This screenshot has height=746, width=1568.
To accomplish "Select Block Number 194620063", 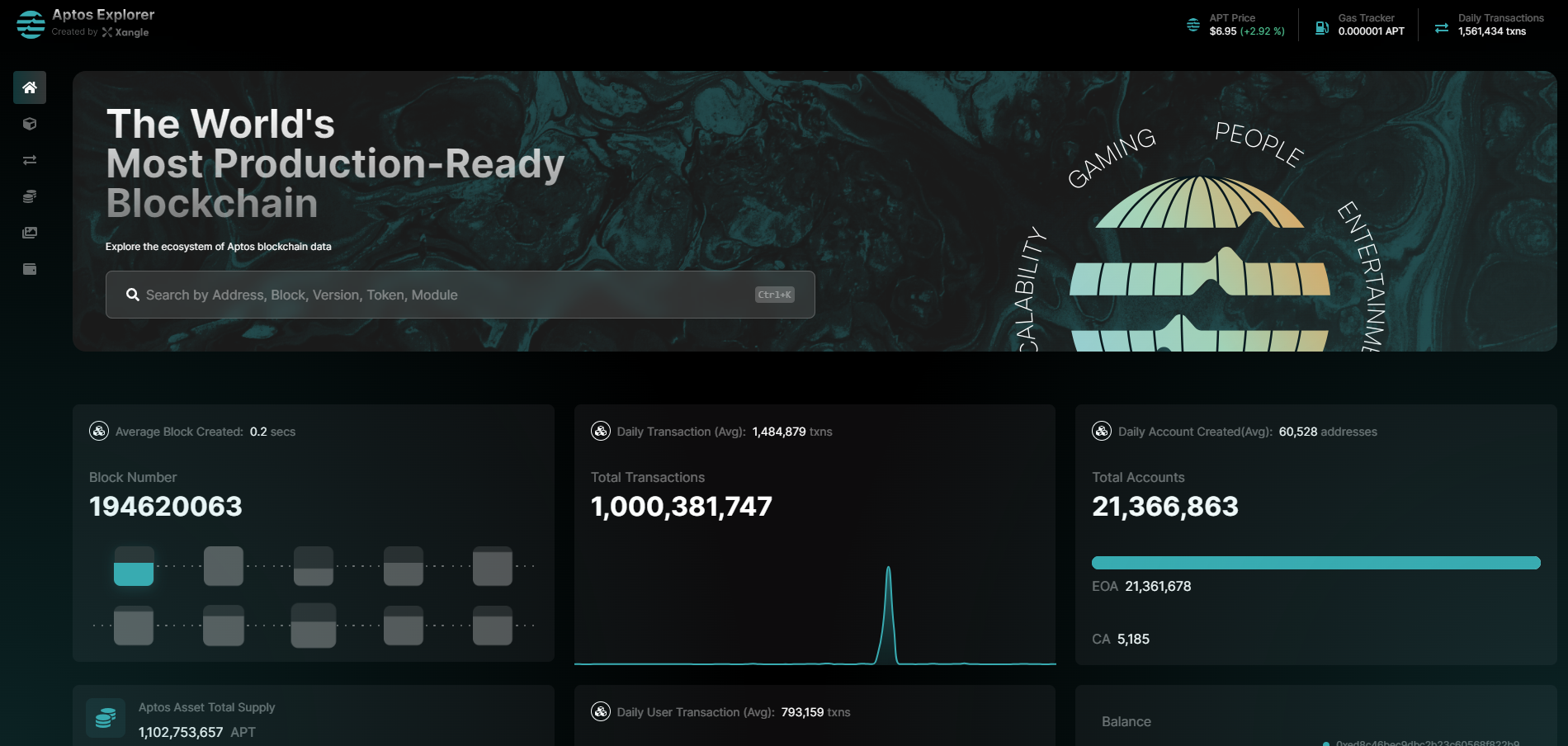I will 166,506.
